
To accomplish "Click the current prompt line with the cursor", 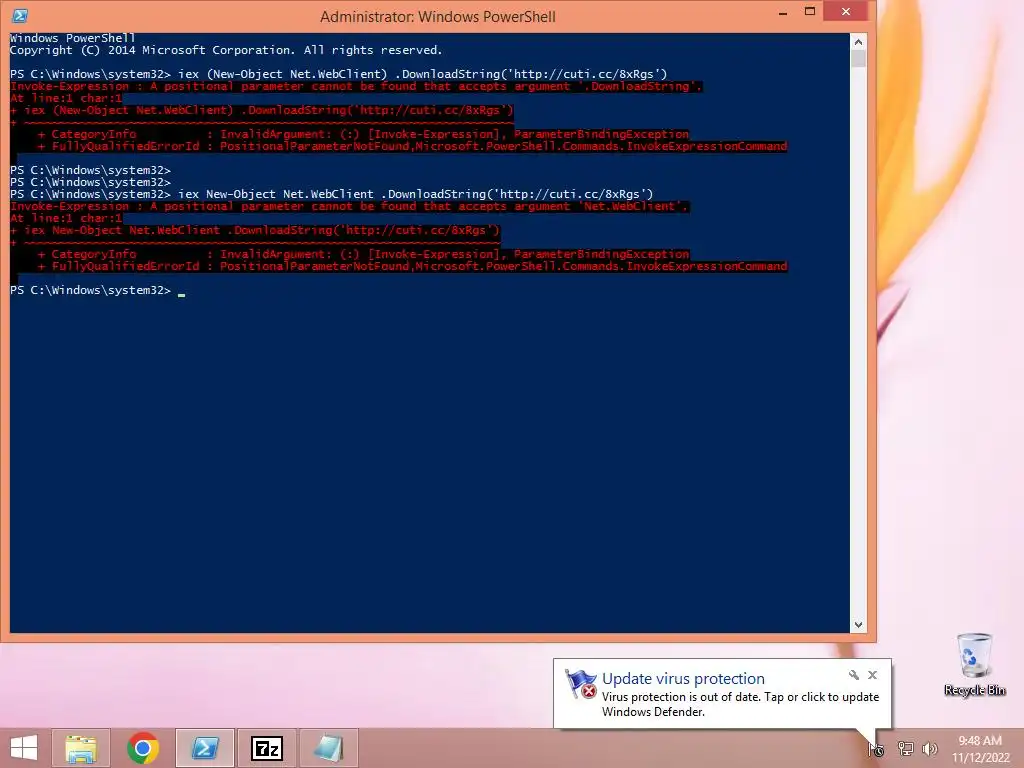I will pos(98,291).
